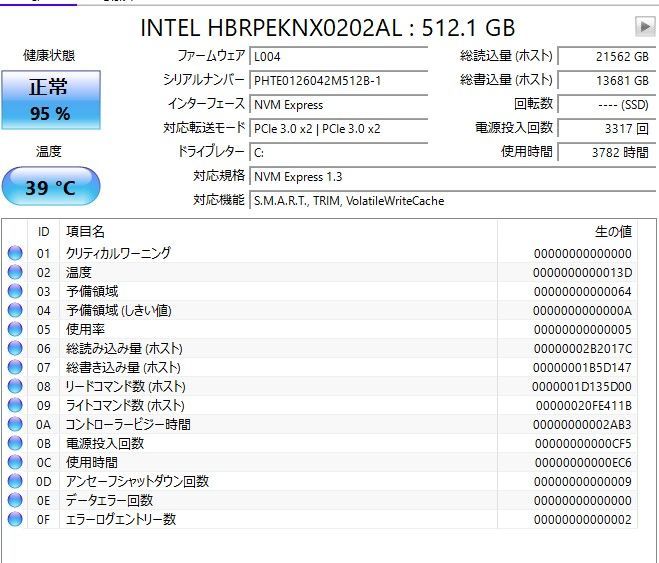Click status icon for 06 総読み込み量 row
659x563 pixels.
click(15, 348)
